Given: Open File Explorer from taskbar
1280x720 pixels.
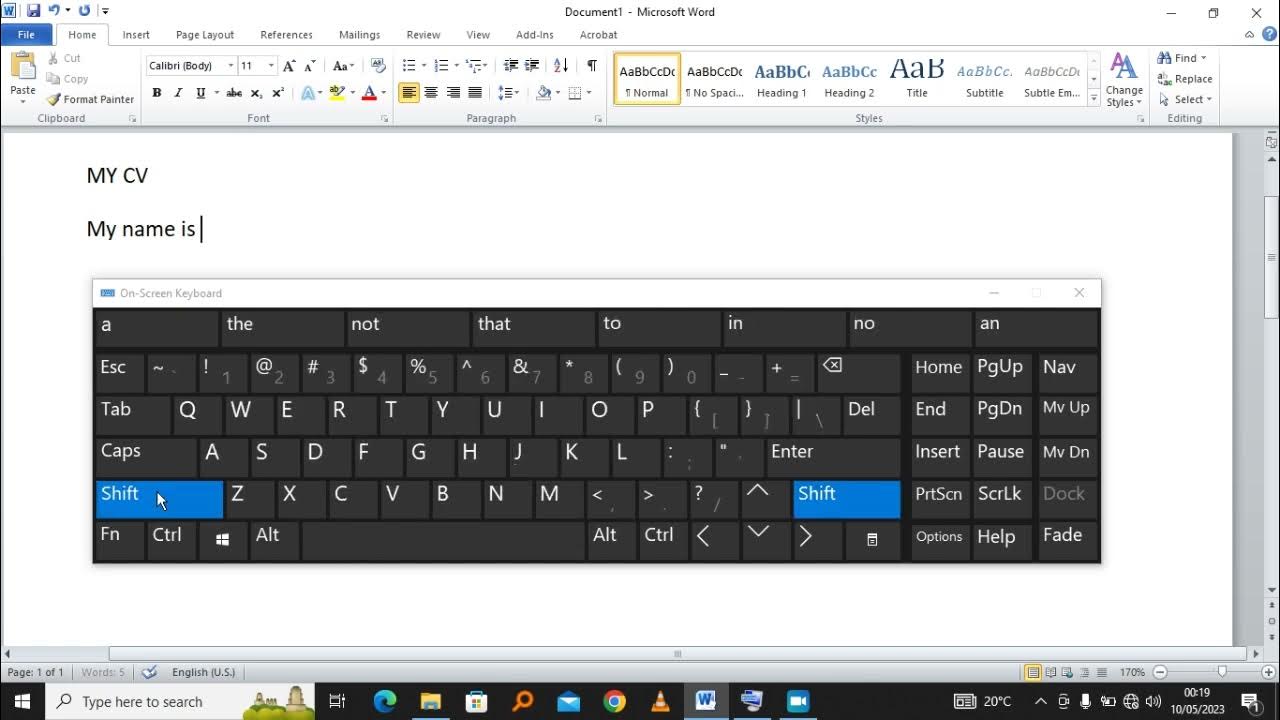Looking at the screenshot, I should point(431,701).
